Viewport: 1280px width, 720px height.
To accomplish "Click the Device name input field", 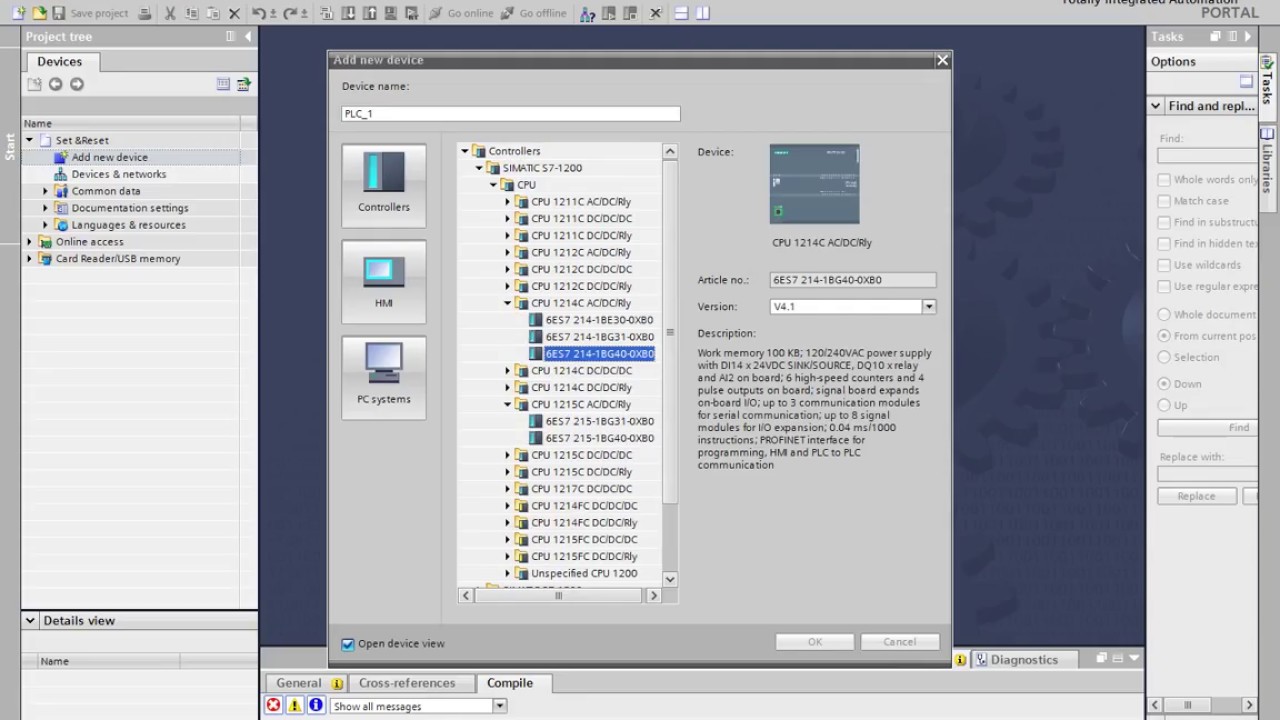I will (511, 114).
